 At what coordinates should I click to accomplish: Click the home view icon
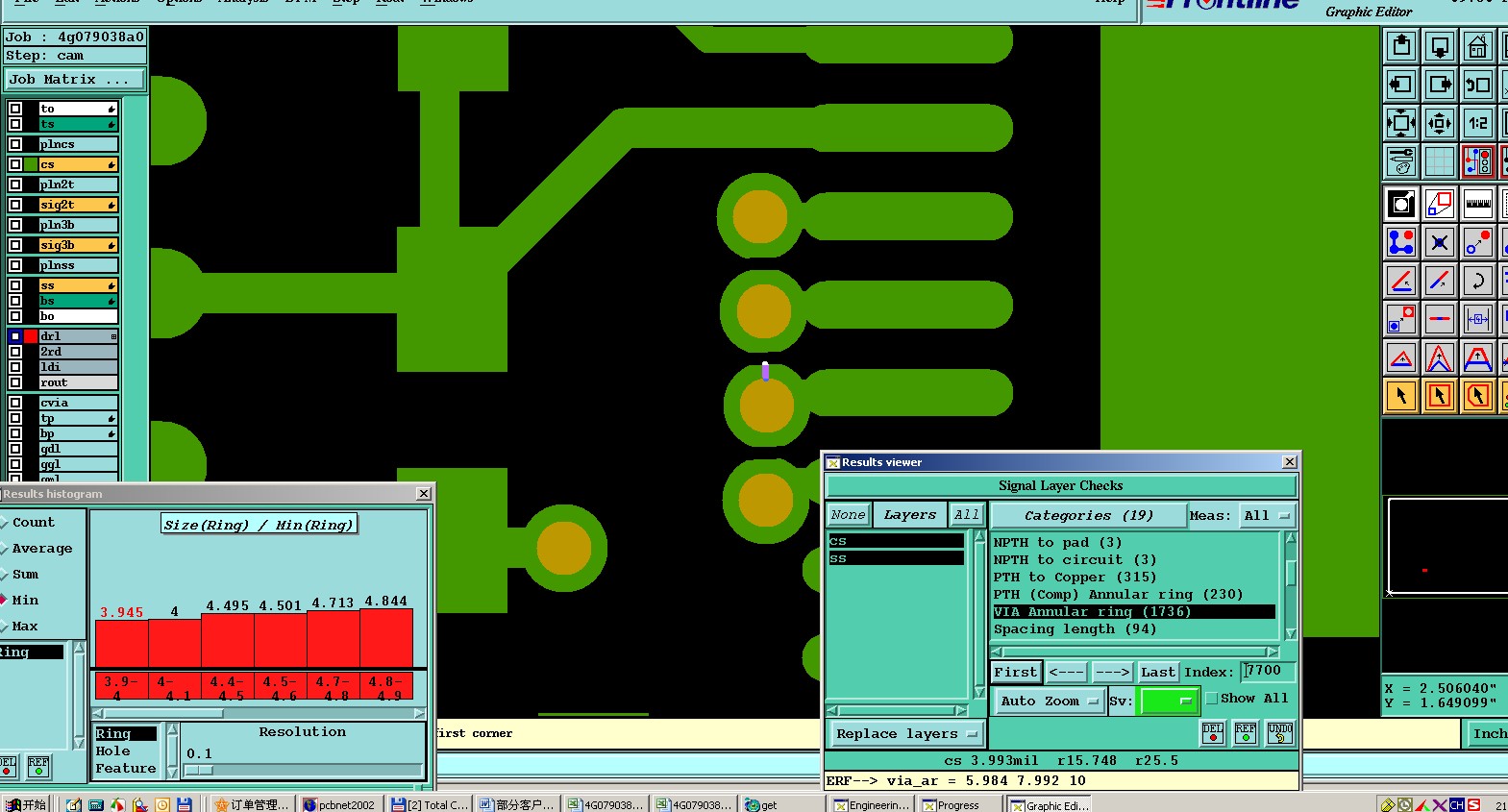point(1478,46)
